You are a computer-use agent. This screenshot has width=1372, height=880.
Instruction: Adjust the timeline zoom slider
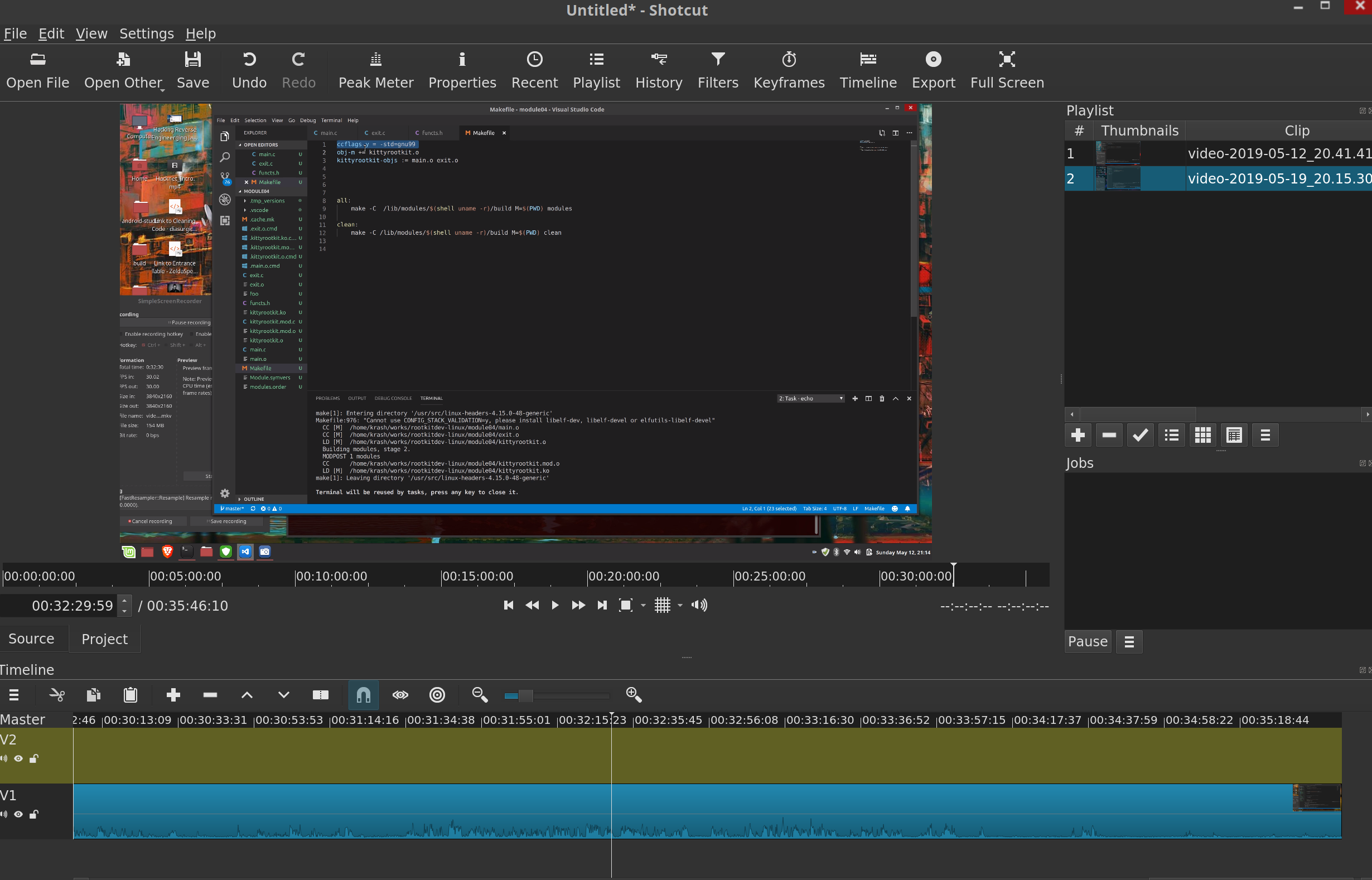coord(527,695)
